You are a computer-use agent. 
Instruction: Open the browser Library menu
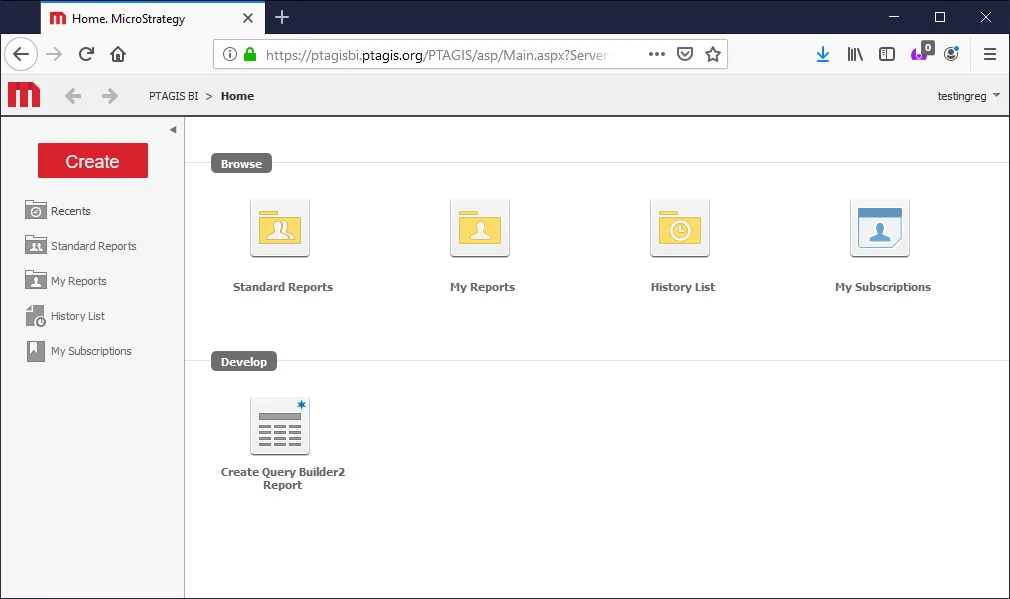[855, 54]
